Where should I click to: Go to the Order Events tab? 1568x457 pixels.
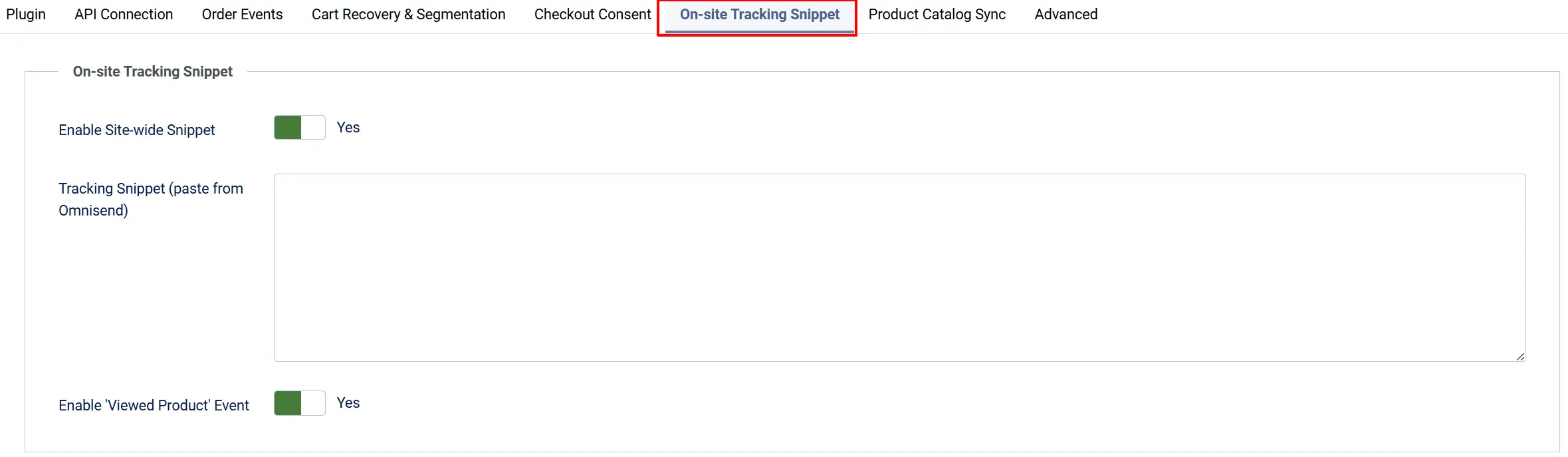tap(242, 15)
